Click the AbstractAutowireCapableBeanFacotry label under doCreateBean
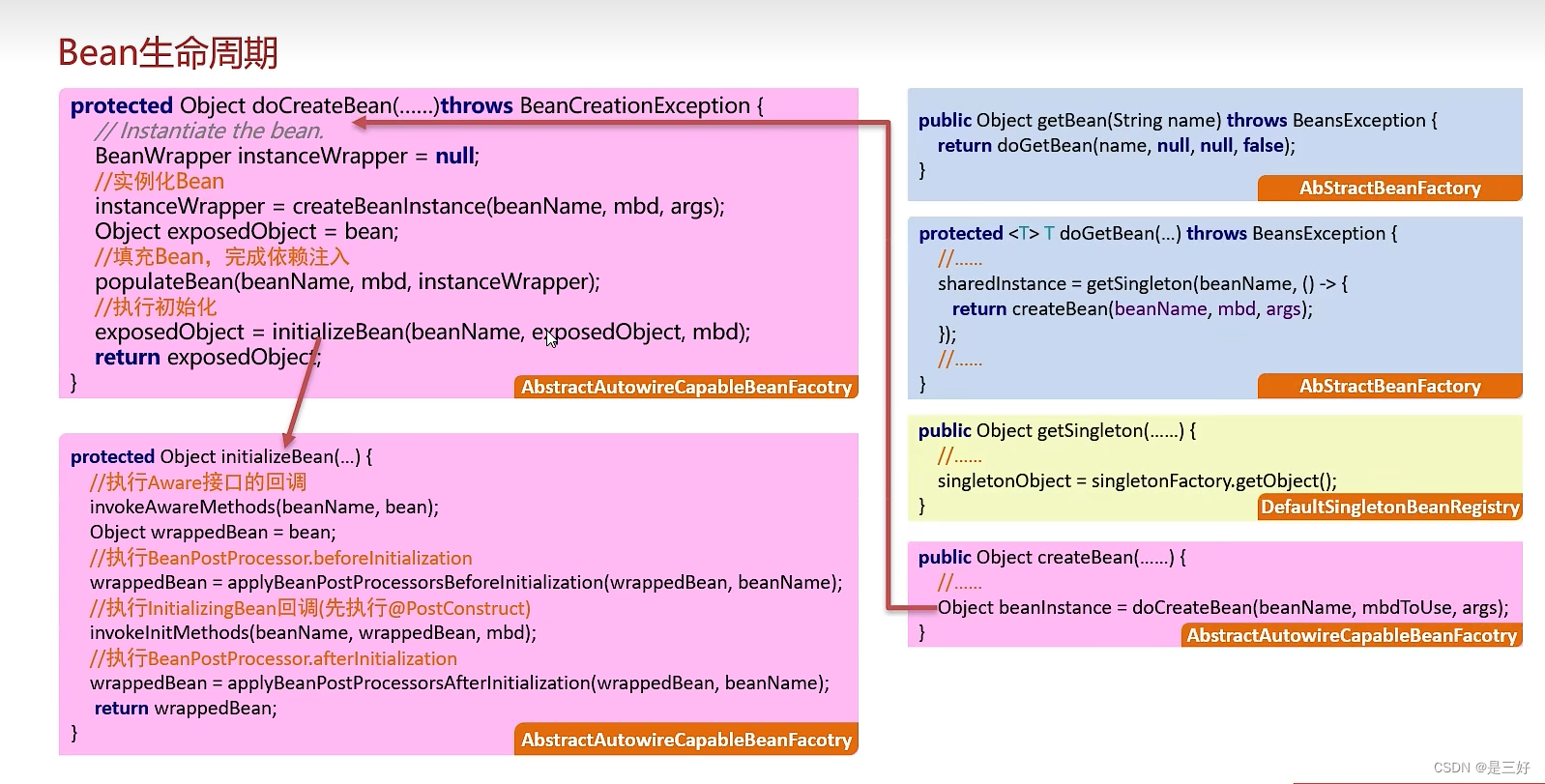The height and width of the screenshot is (784, 1545). [686, 387]
